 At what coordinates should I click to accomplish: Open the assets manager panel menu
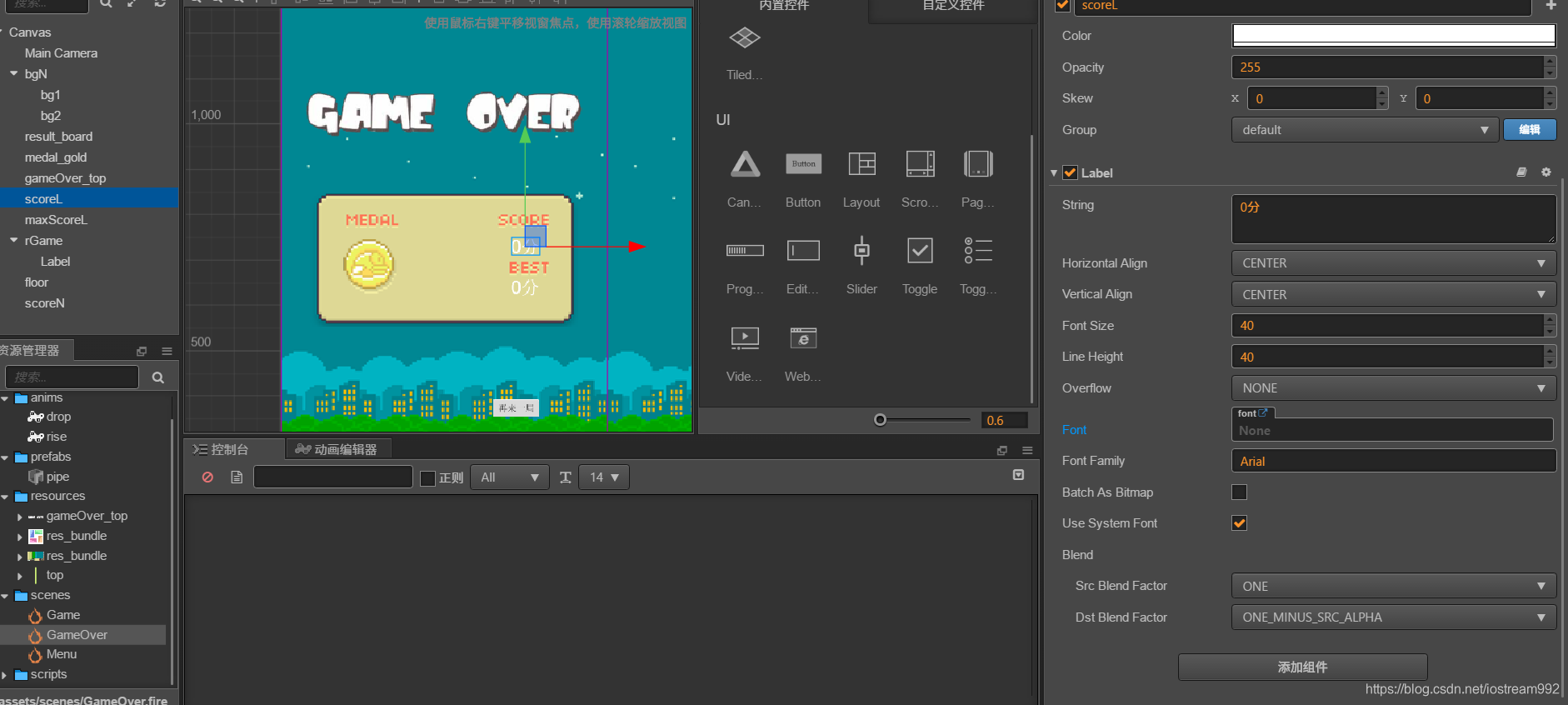167,351
